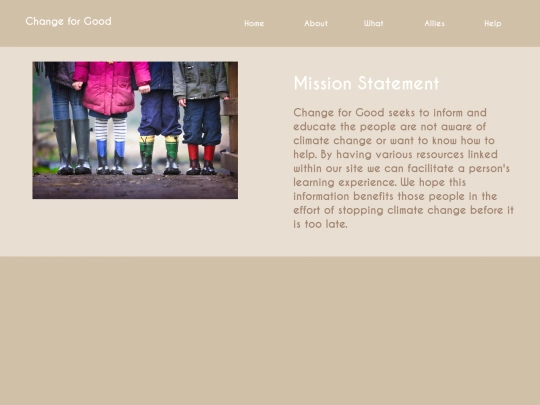Select the What menu item
The image size is (540, 405).
tap(374, 23)
